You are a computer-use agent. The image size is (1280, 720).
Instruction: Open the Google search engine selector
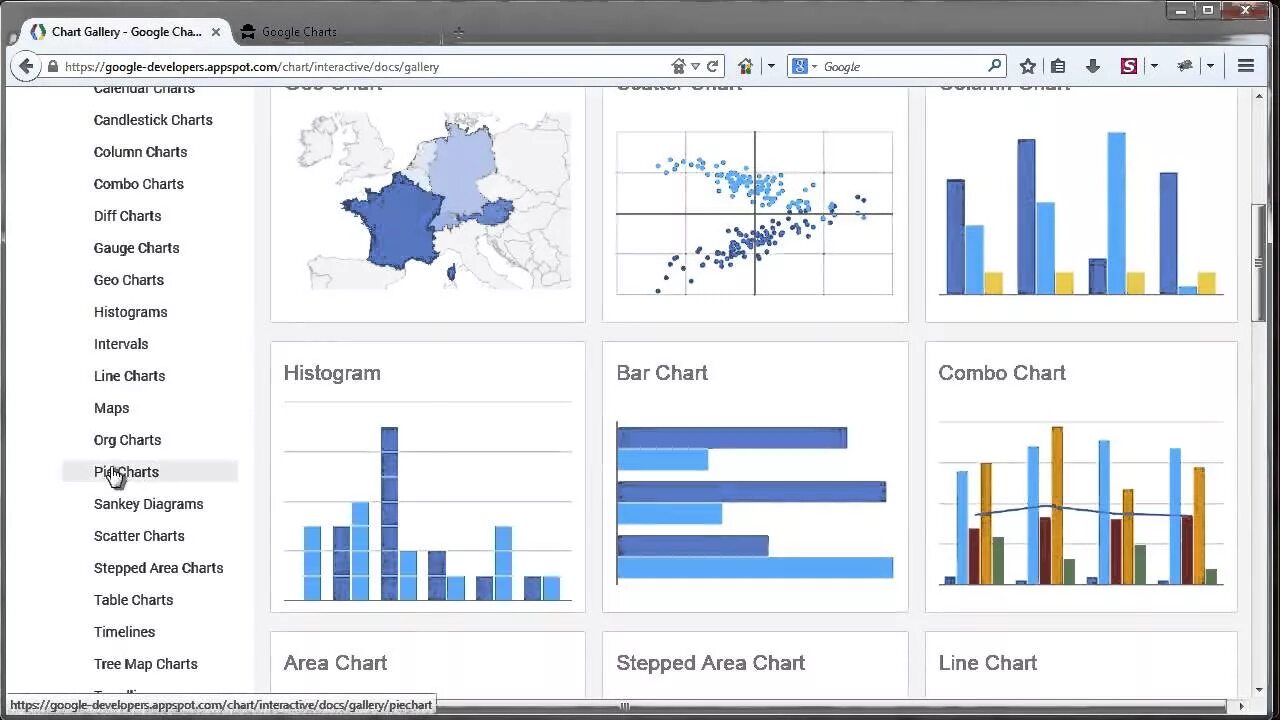[804, 66]
